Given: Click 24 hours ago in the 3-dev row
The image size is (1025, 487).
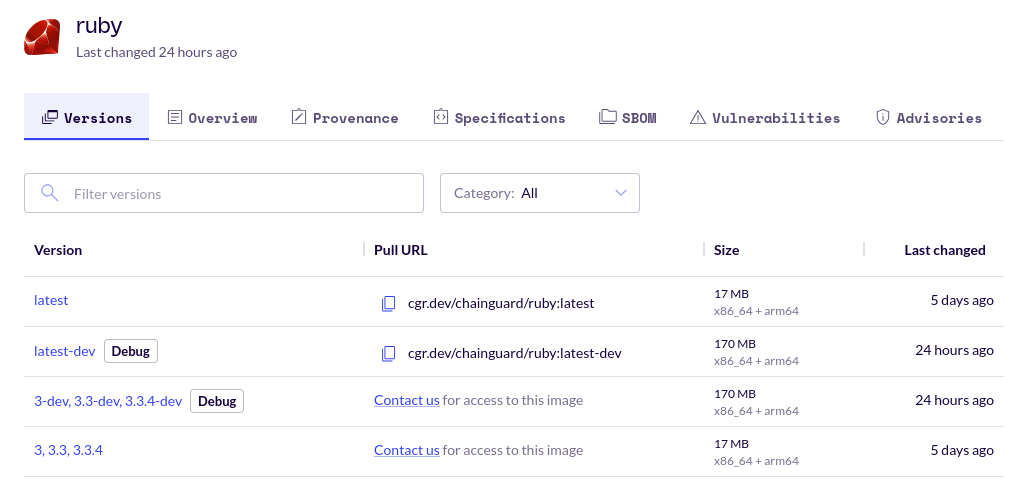Looking at the screenshot, I should 954,400.
